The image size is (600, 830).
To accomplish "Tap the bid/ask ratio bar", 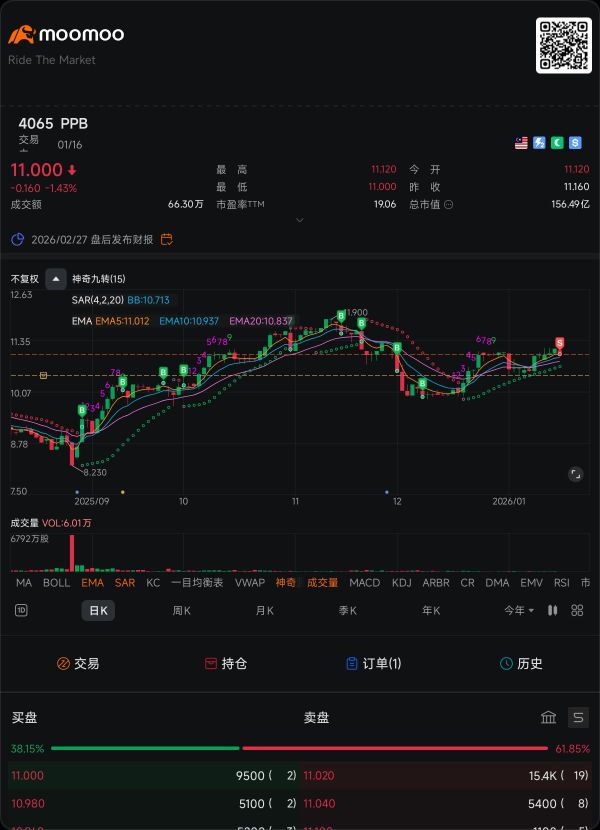I will 300,748.
